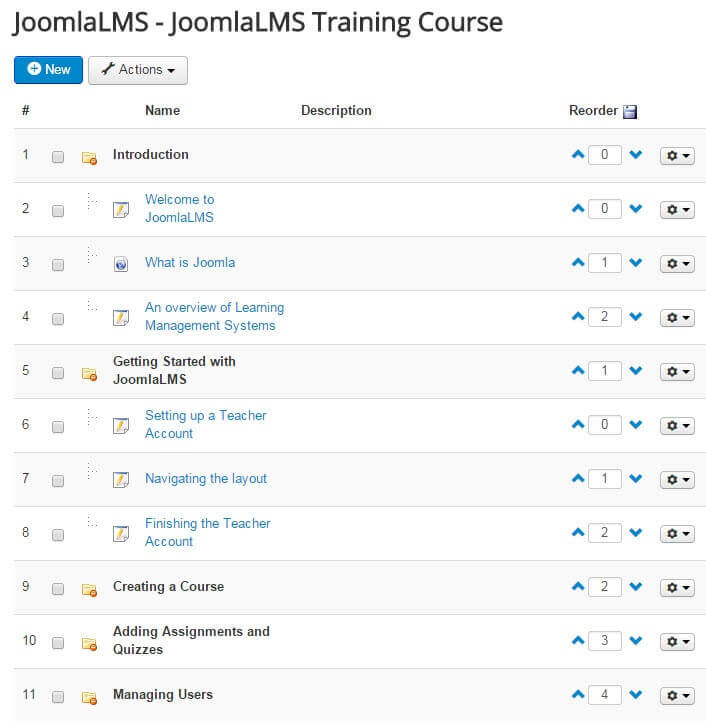Image resolution: width=706 pixels, height=723 pixels.
Task: Click the order field of Introduction
Action: [x=605, y=154]
